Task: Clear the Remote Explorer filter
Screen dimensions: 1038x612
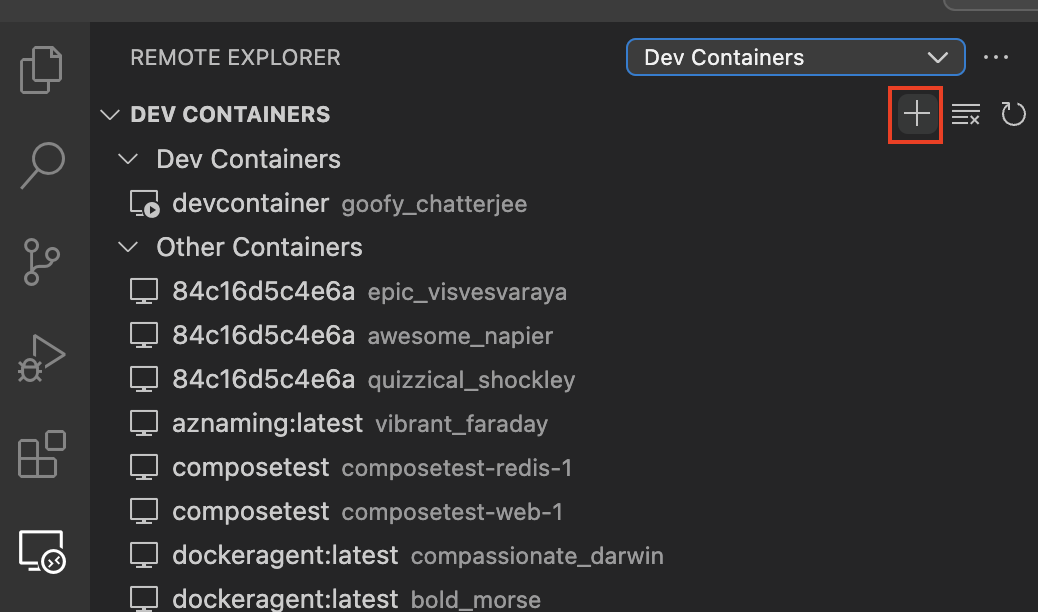Action: point(966,114)
